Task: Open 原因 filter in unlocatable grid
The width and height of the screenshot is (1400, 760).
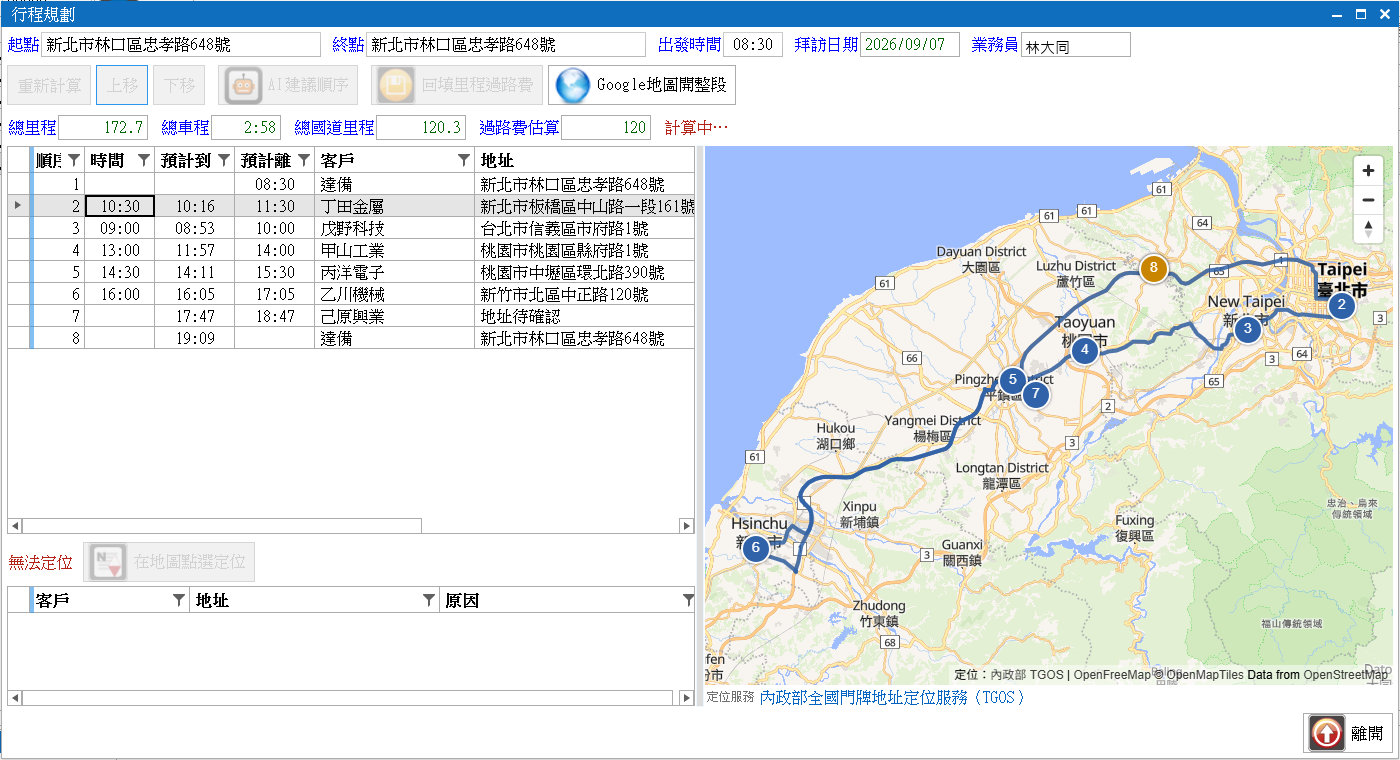Action: (x=687, y=600)
